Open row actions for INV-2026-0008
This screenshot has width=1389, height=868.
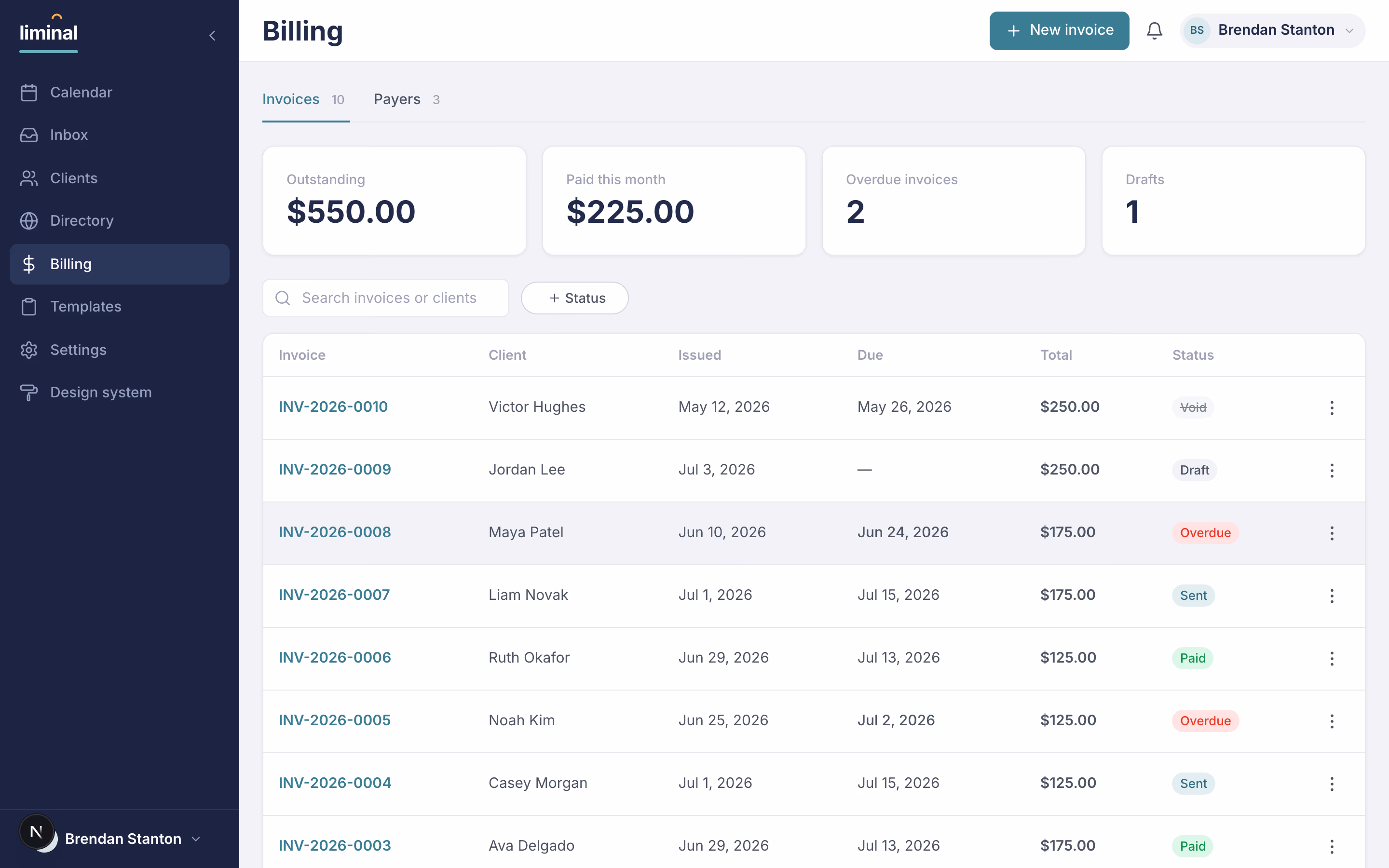tap(1332, 533)
